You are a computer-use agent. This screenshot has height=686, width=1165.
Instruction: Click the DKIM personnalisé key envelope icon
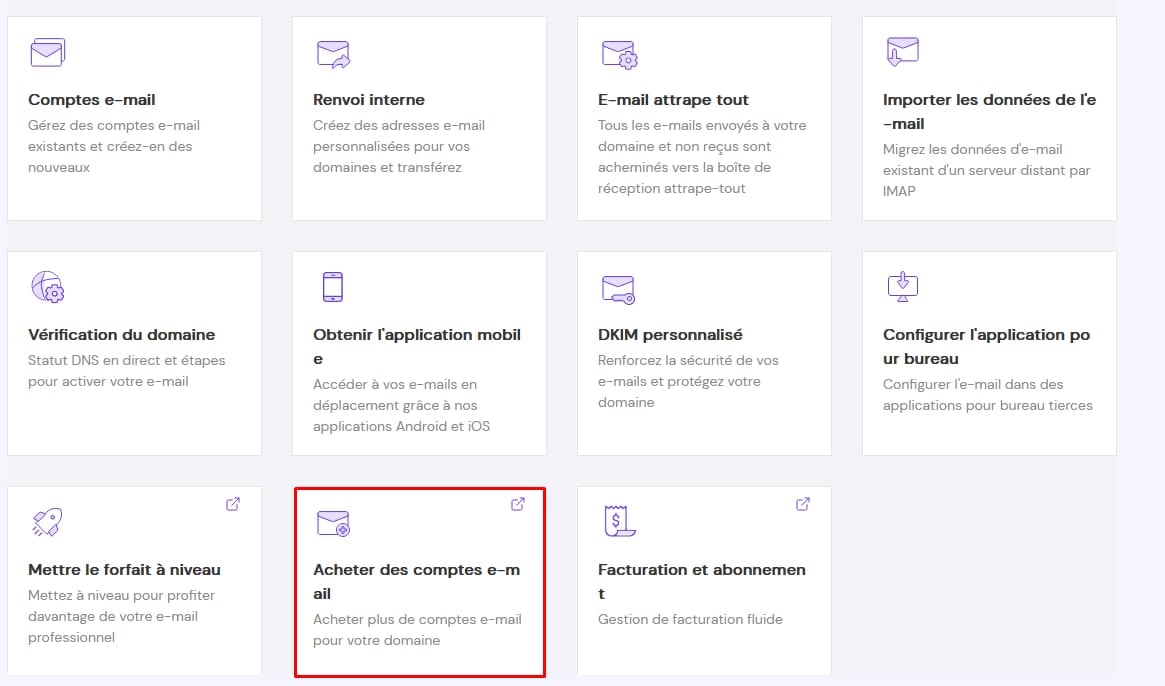[x=619, y=289]
